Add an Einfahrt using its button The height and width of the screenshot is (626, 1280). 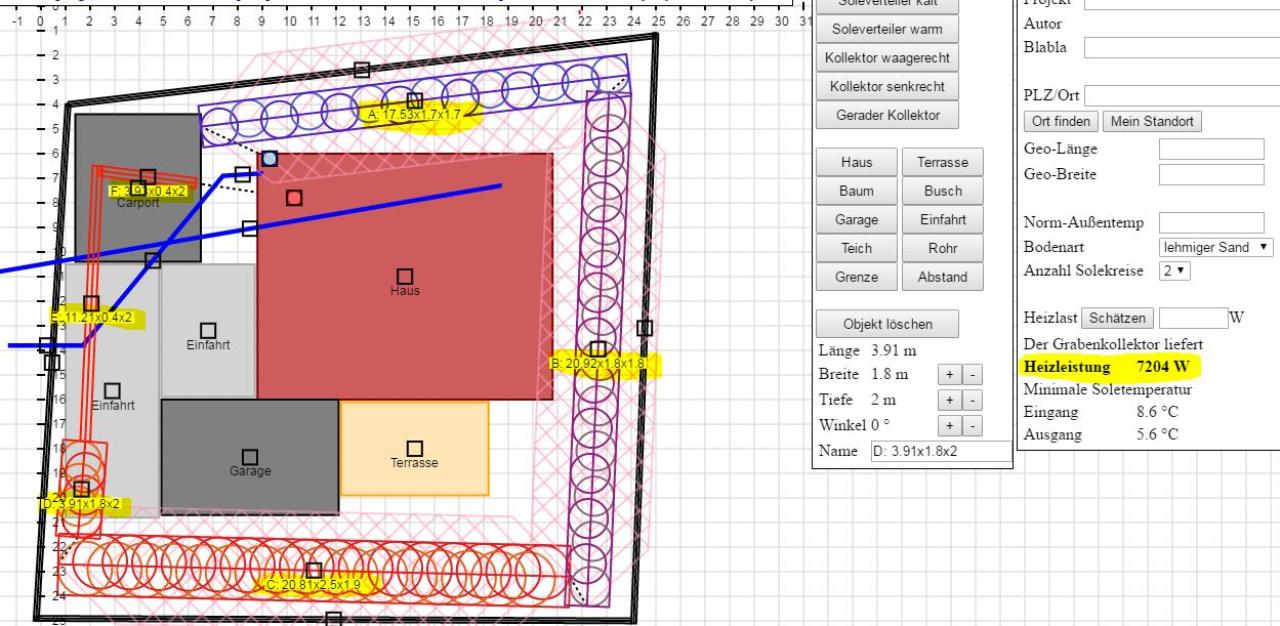pyautogui.click(x=942, y=220)
